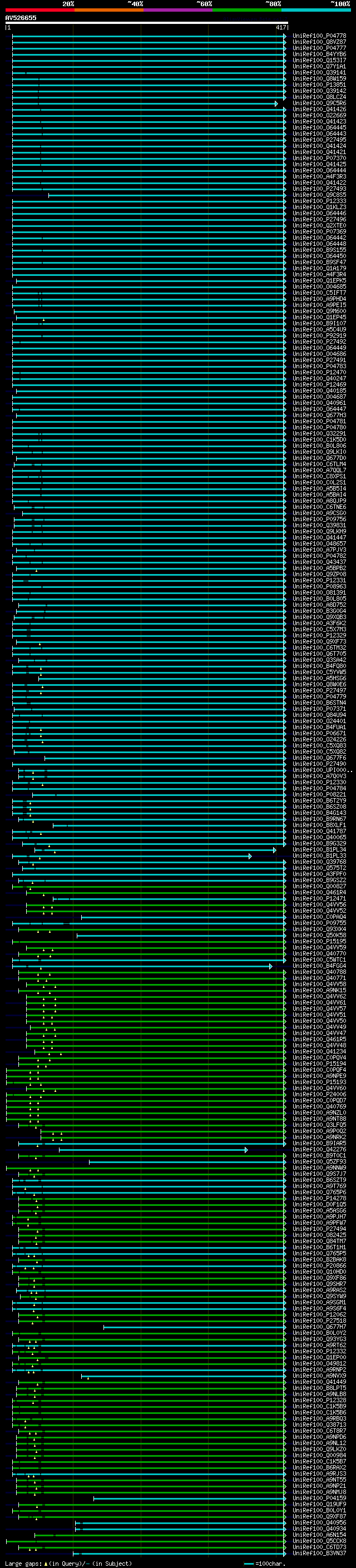
Task: Click the alignment end arrow for B1PL33
Action: (250, 856)
